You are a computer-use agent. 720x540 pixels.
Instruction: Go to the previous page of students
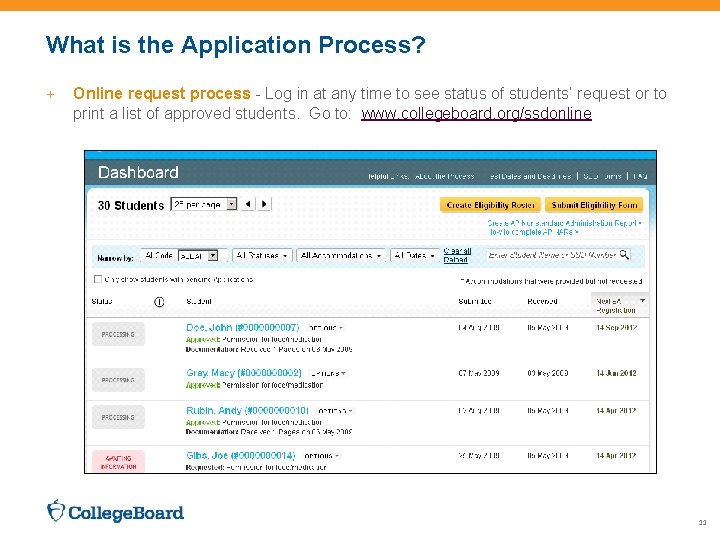pos(248,204)
